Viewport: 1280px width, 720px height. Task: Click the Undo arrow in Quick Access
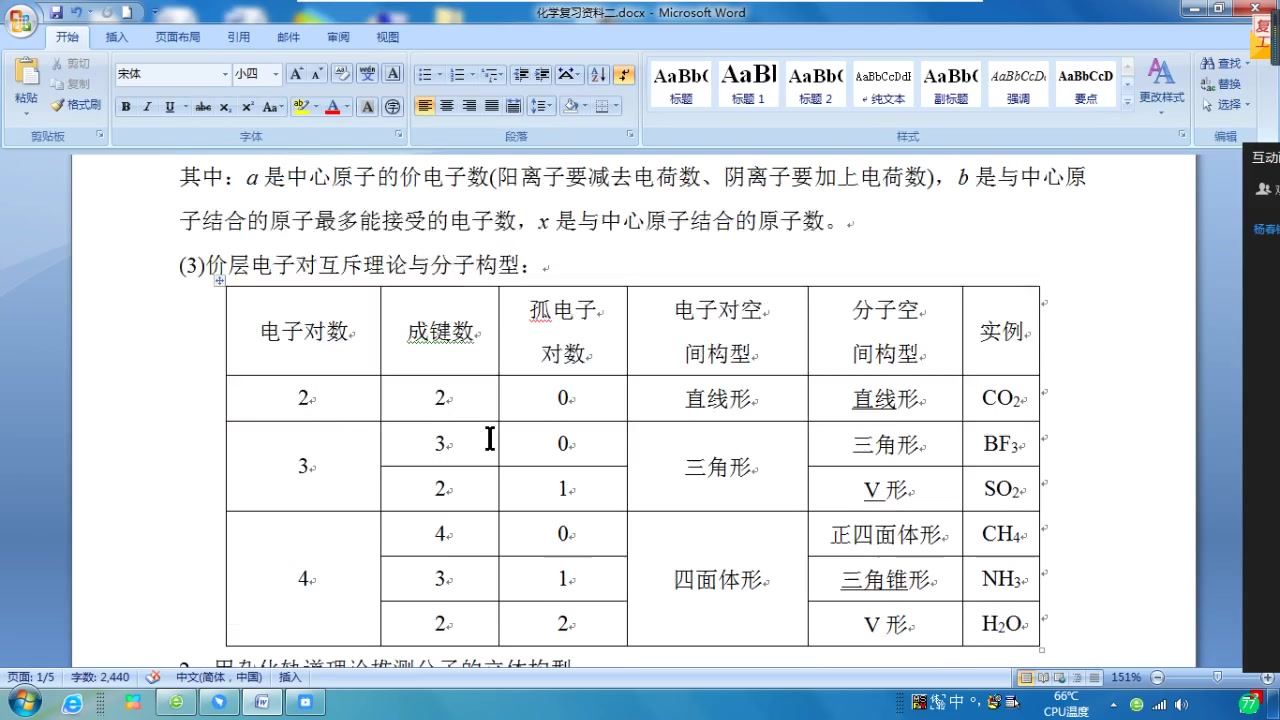coord(76,12)
